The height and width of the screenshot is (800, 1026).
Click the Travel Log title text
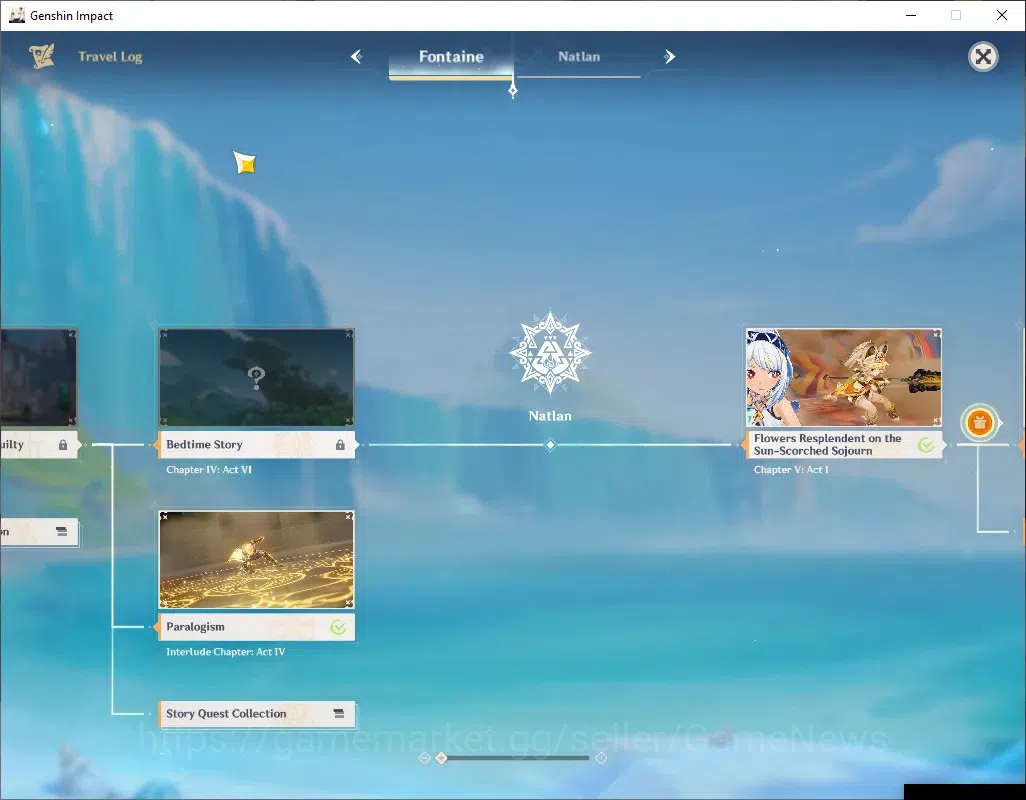110,57
